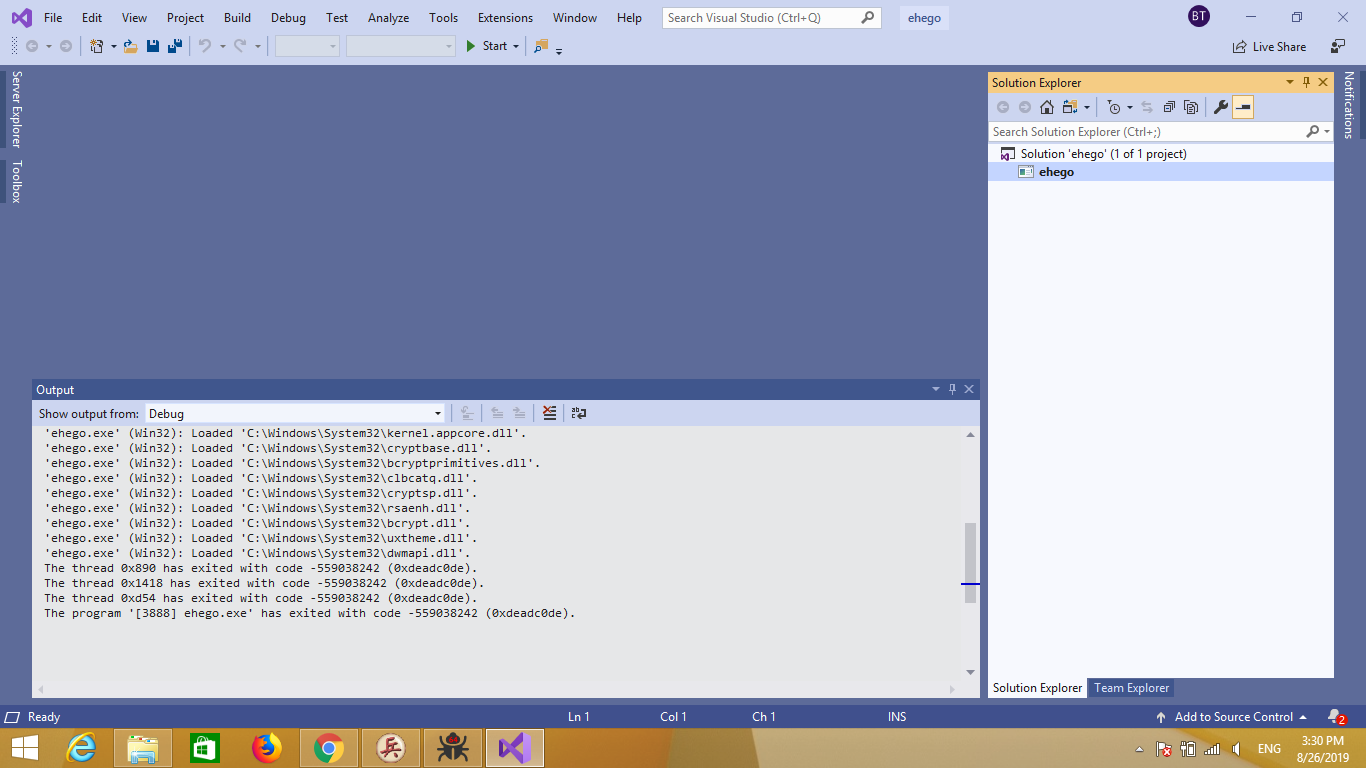Click the Find in Files toolbar icon
1366x768 pixels.
[x=541, y=46]
